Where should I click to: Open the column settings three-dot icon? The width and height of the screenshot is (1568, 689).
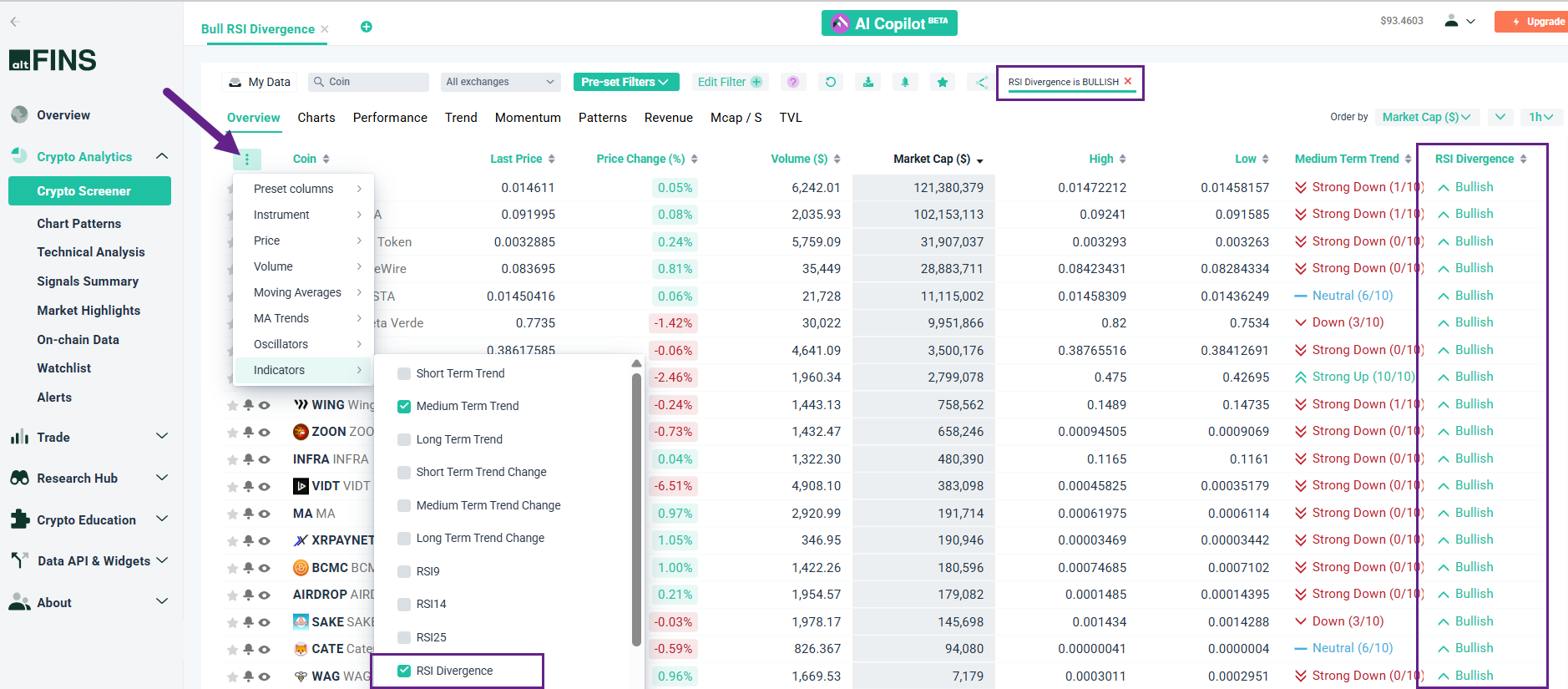click(x=247, y=159)
